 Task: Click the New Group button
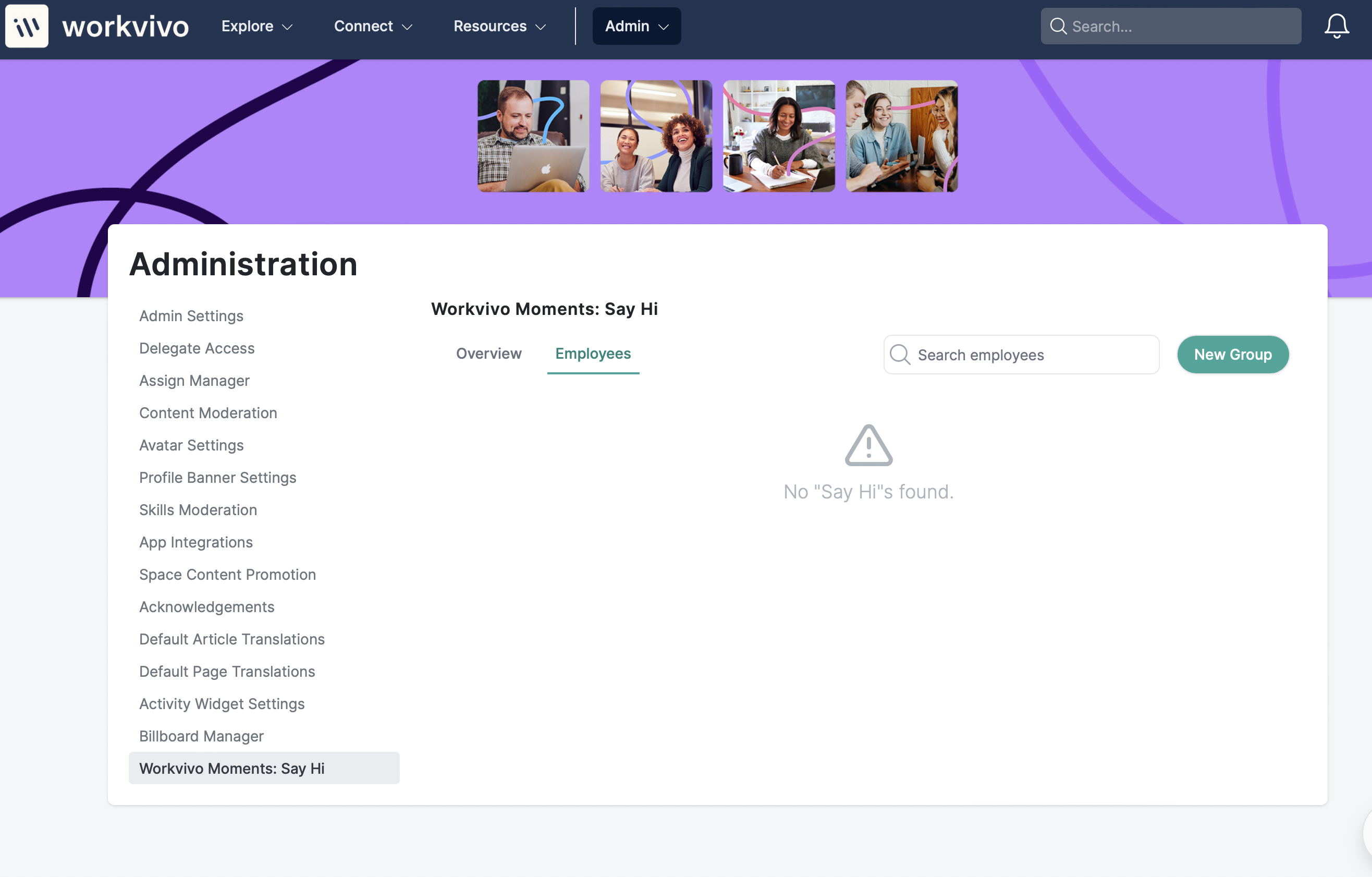pyautogui.click(x=1232, y=355)
